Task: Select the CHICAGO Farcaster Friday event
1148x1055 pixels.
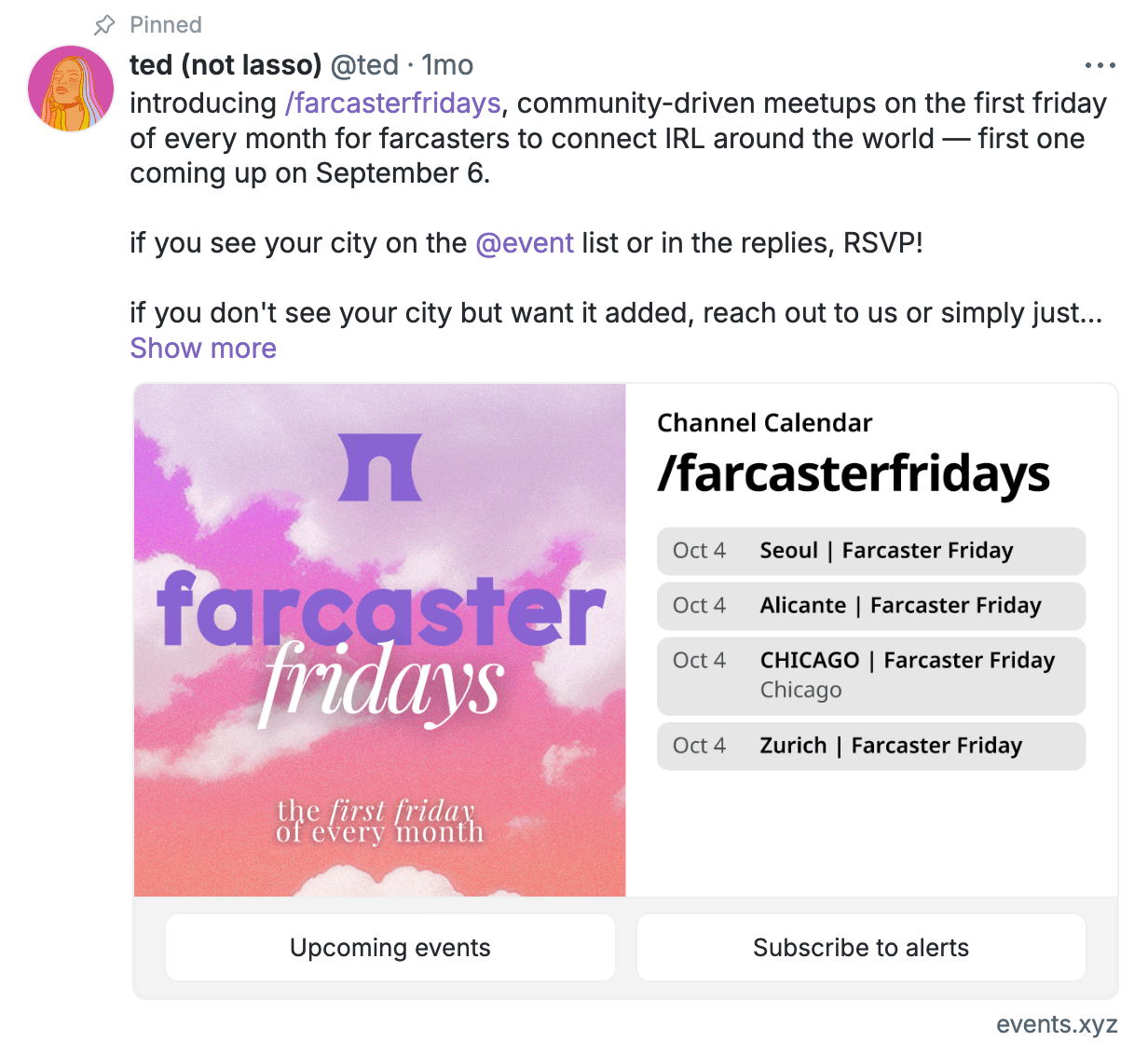Action: pyautogui.click(x=871, y=676)
